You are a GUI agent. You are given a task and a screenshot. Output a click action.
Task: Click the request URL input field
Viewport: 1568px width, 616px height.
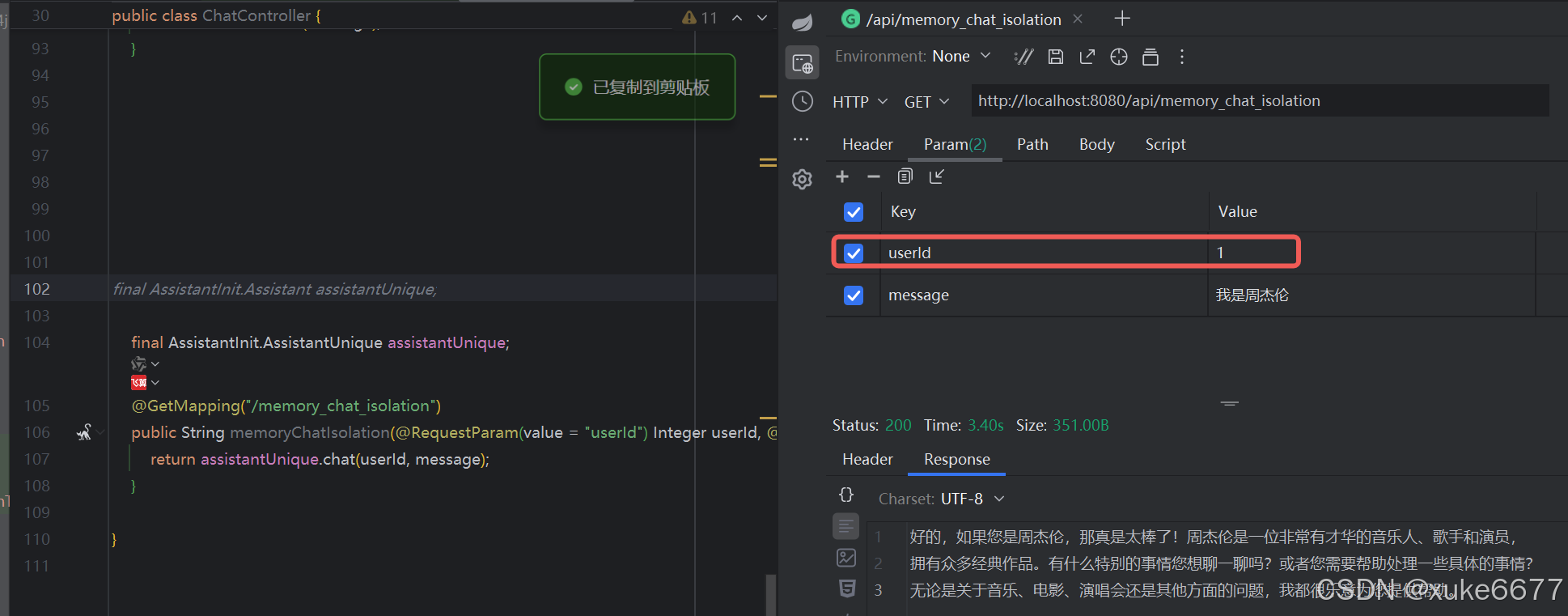click(x=1260, y=100)
